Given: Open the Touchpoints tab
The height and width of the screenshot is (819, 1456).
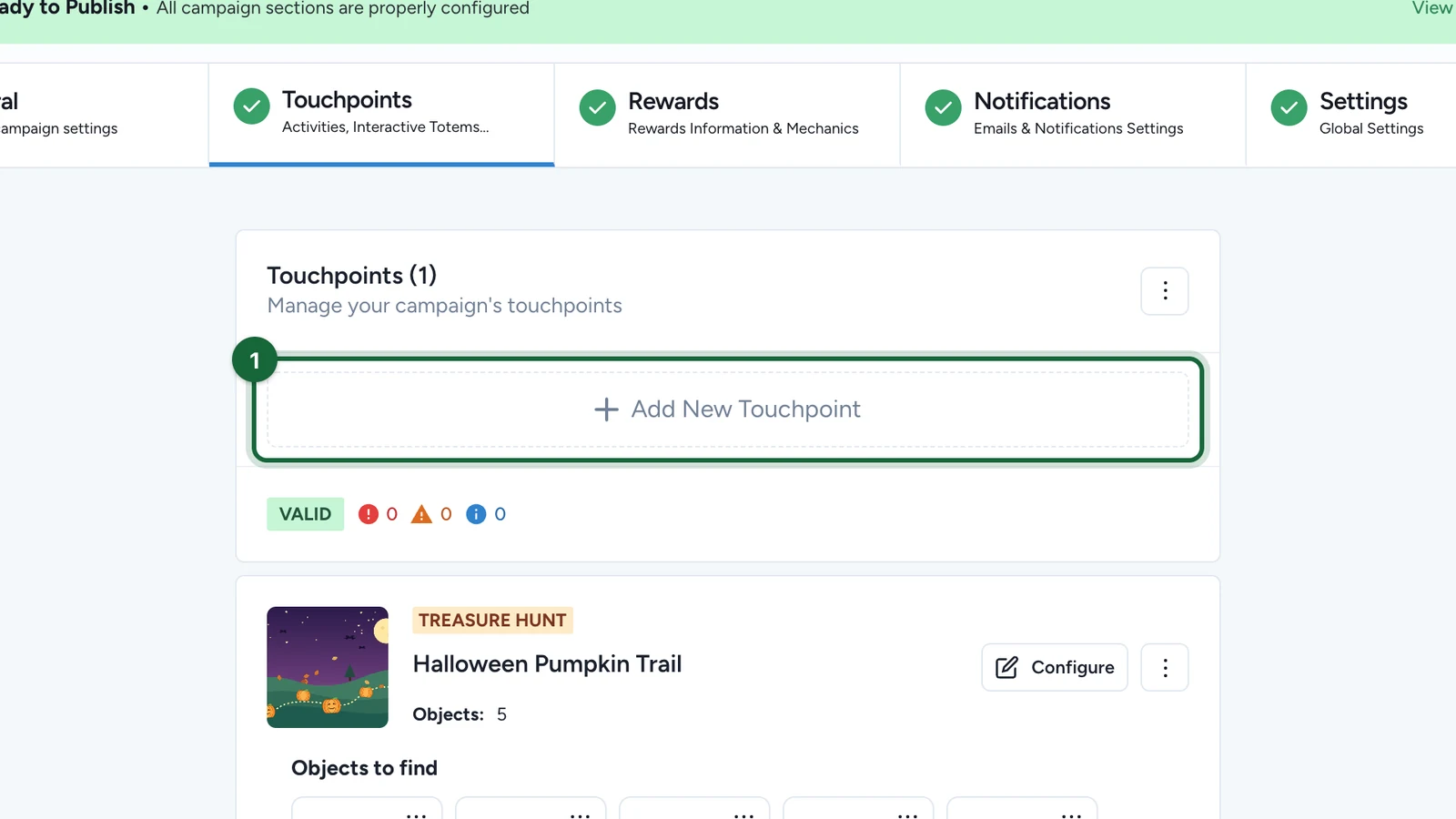Looking at the screenshot, I should point(381,115).
